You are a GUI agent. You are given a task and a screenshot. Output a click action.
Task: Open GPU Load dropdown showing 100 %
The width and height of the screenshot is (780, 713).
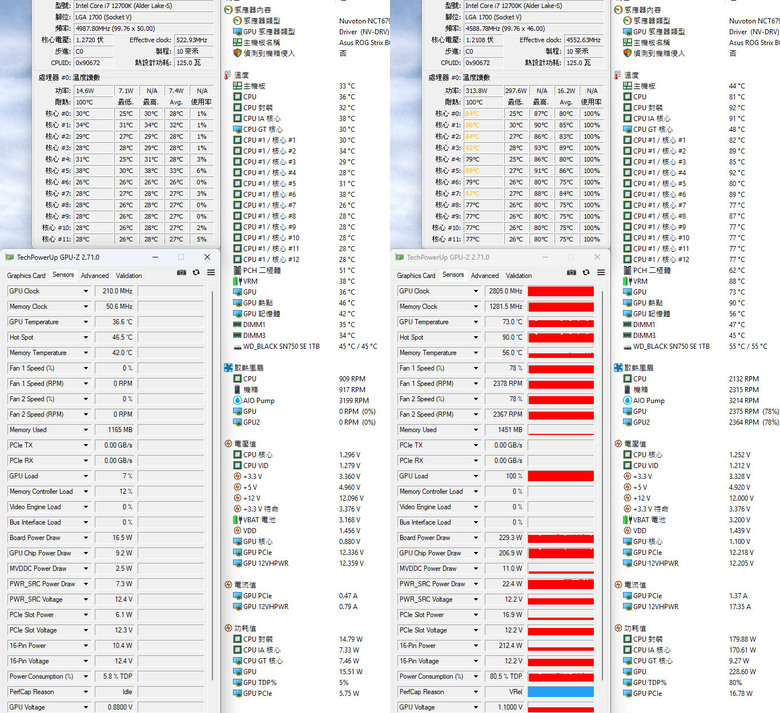point(476,476)
